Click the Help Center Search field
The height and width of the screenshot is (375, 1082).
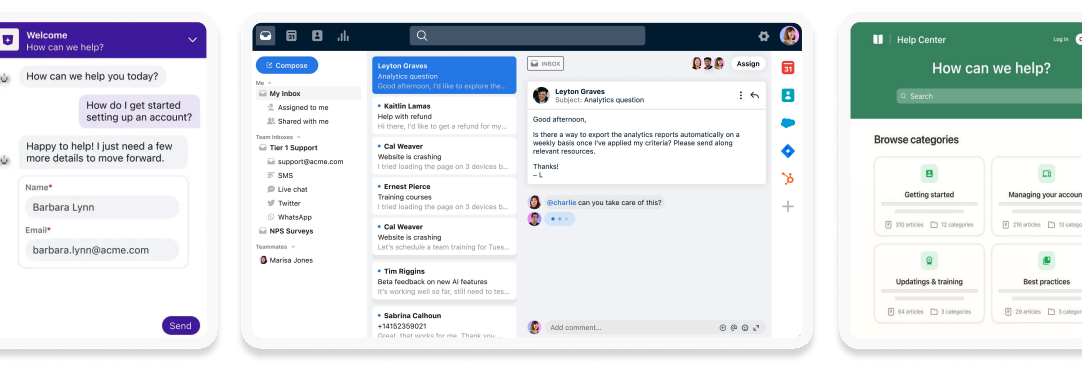[x=989, y=96]
